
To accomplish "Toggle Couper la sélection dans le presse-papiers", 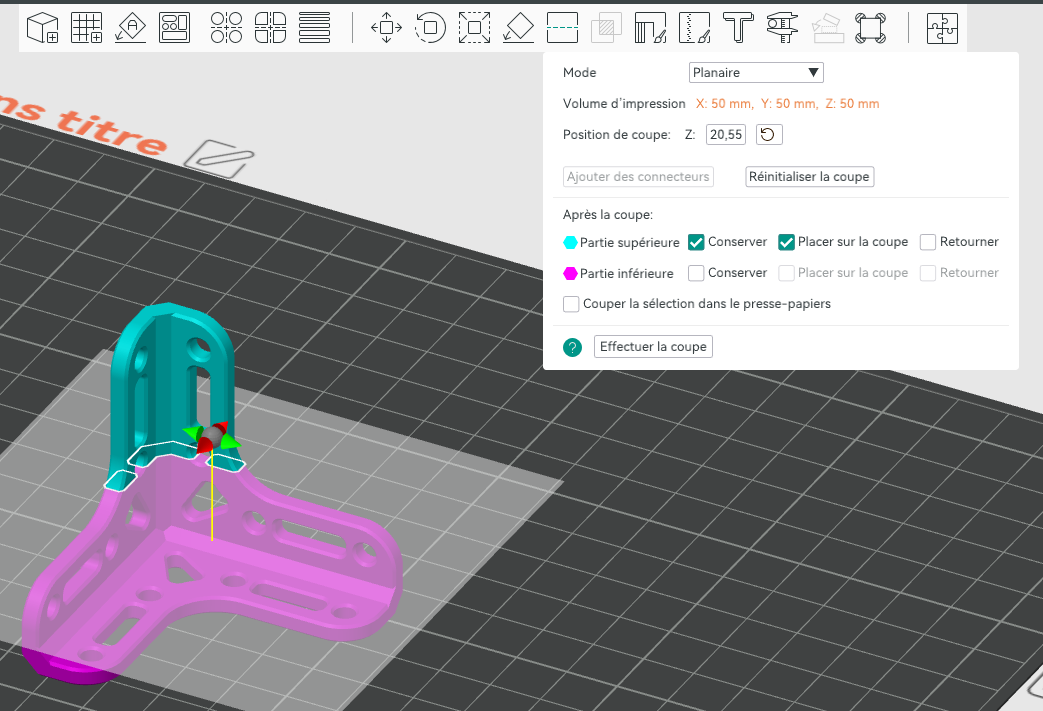I will click(571, 304).
